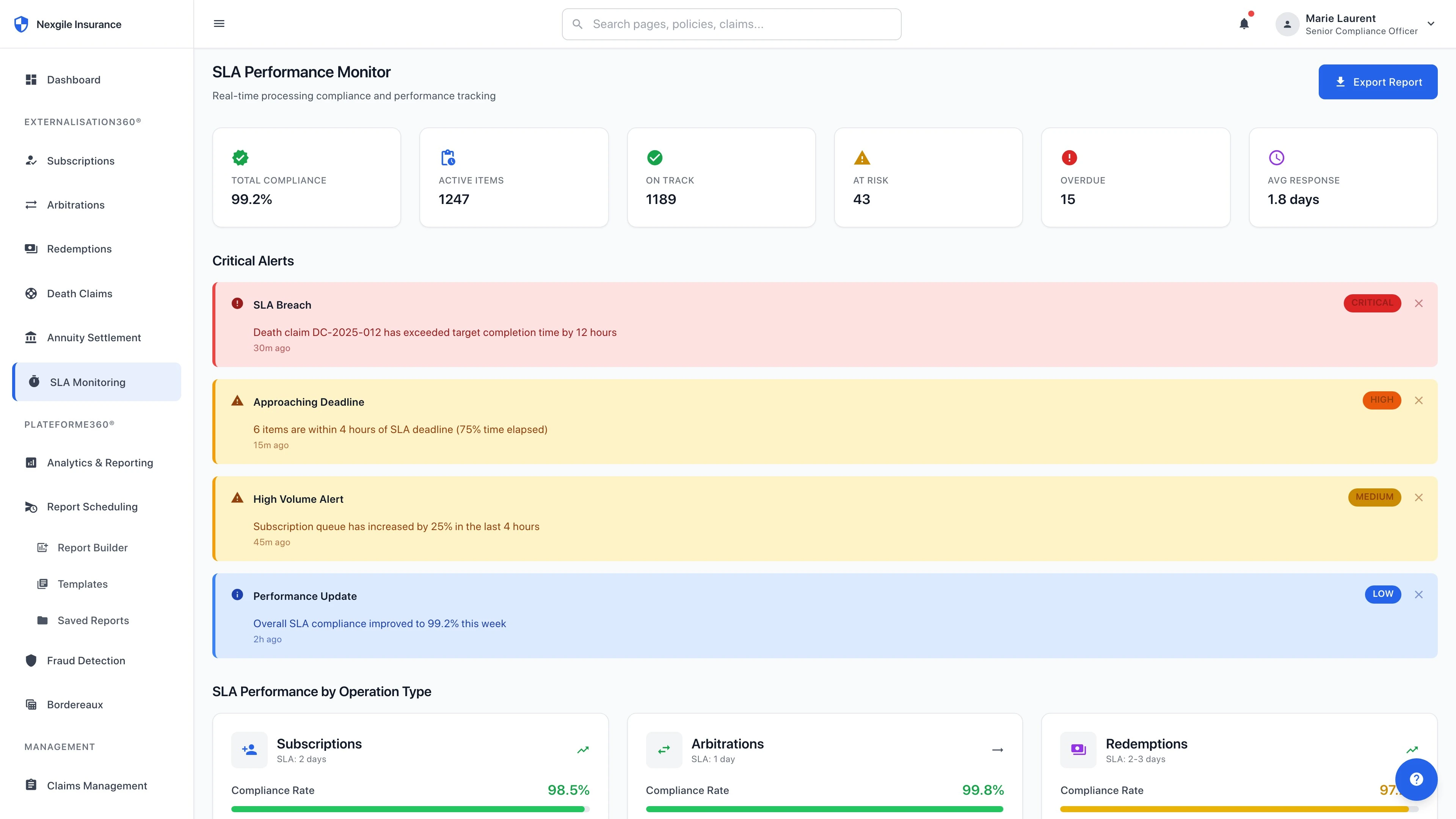Screen dimensions: 1456x819
Task: Open the hamburger navigation menu
Action: [219, 24]
